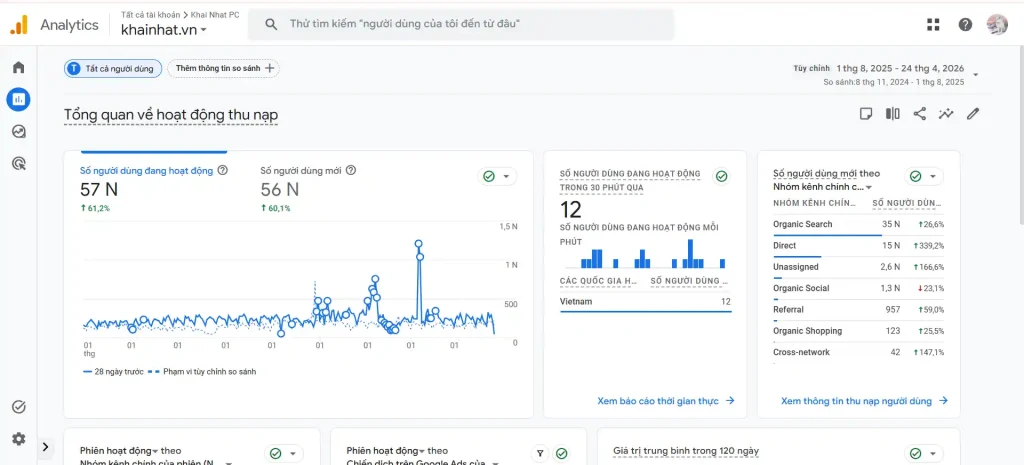Open the Reports bar-chart sidebar icon
Image resolution: width=1024 pixels, height=465 pixels.
point(18,99)
